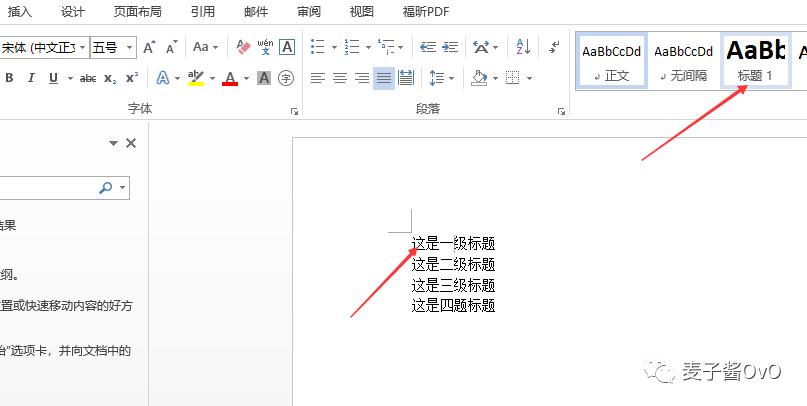Screen dimensions: 807x406
Task: Open the 插入 tab
Action: [20, 12]
